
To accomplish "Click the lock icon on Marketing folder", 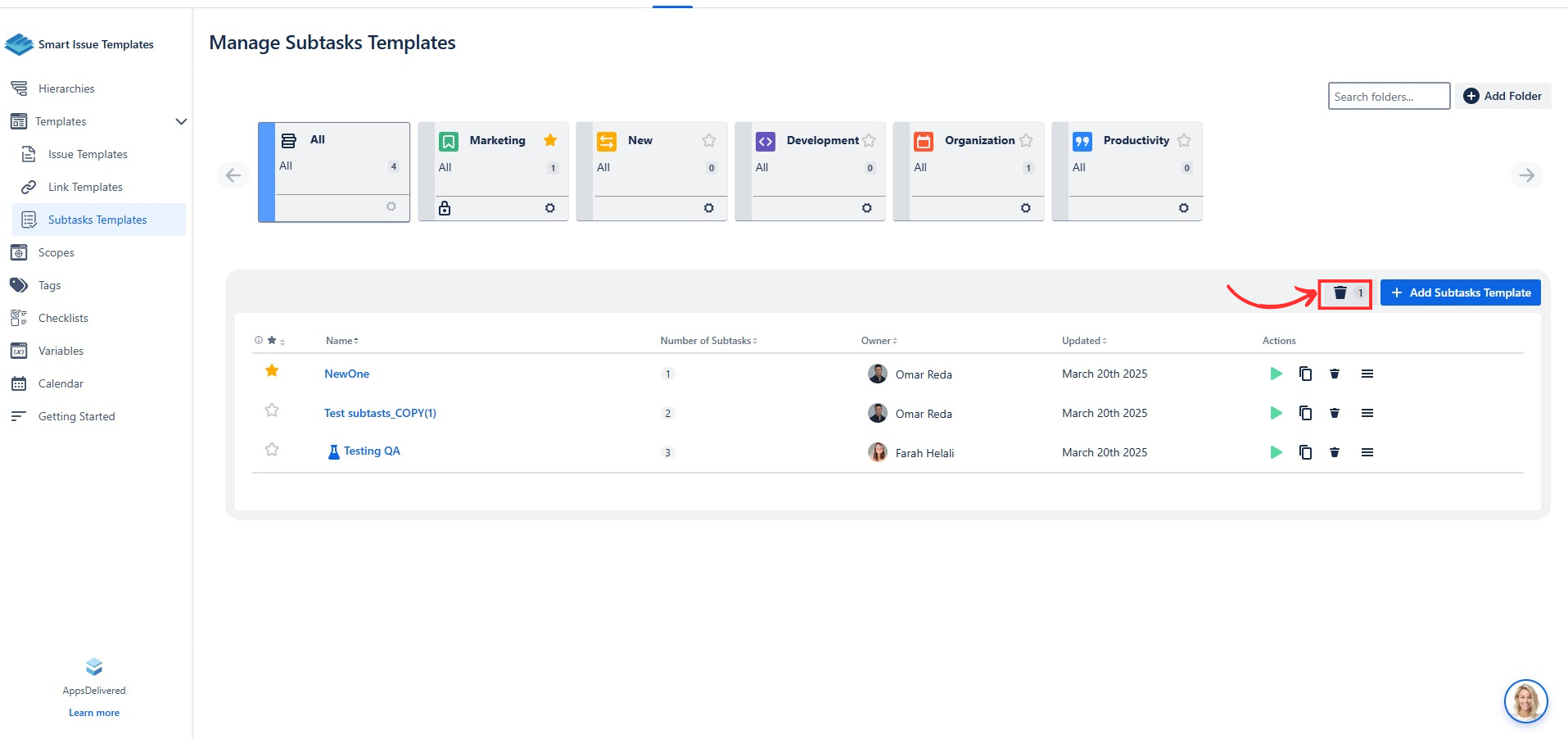I will tap(445, 208).
